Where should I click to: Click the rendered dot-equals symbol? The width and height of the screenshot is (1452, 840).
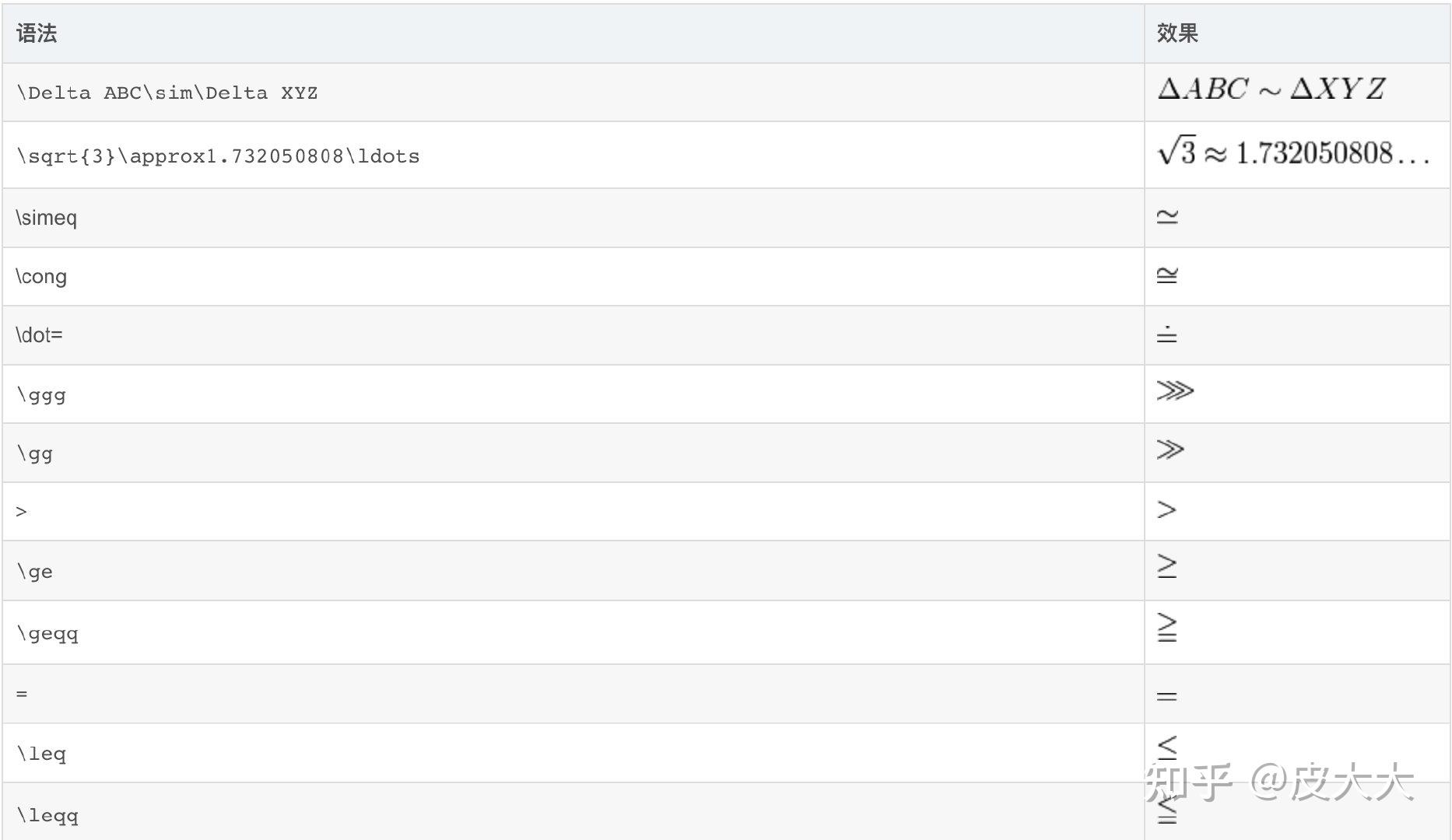[x=1166, y=334]
